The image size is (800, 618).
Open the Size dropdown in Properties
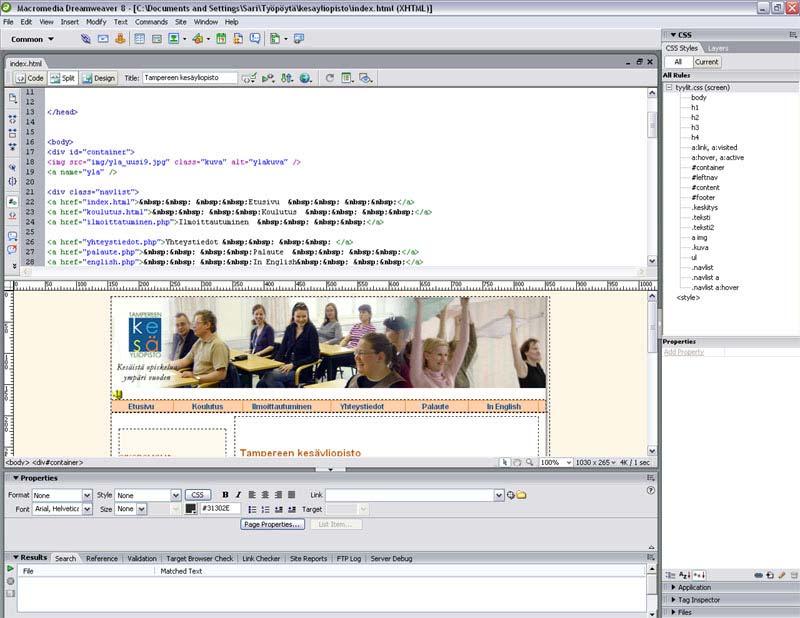pyautogui.click(x=141, y=509)
